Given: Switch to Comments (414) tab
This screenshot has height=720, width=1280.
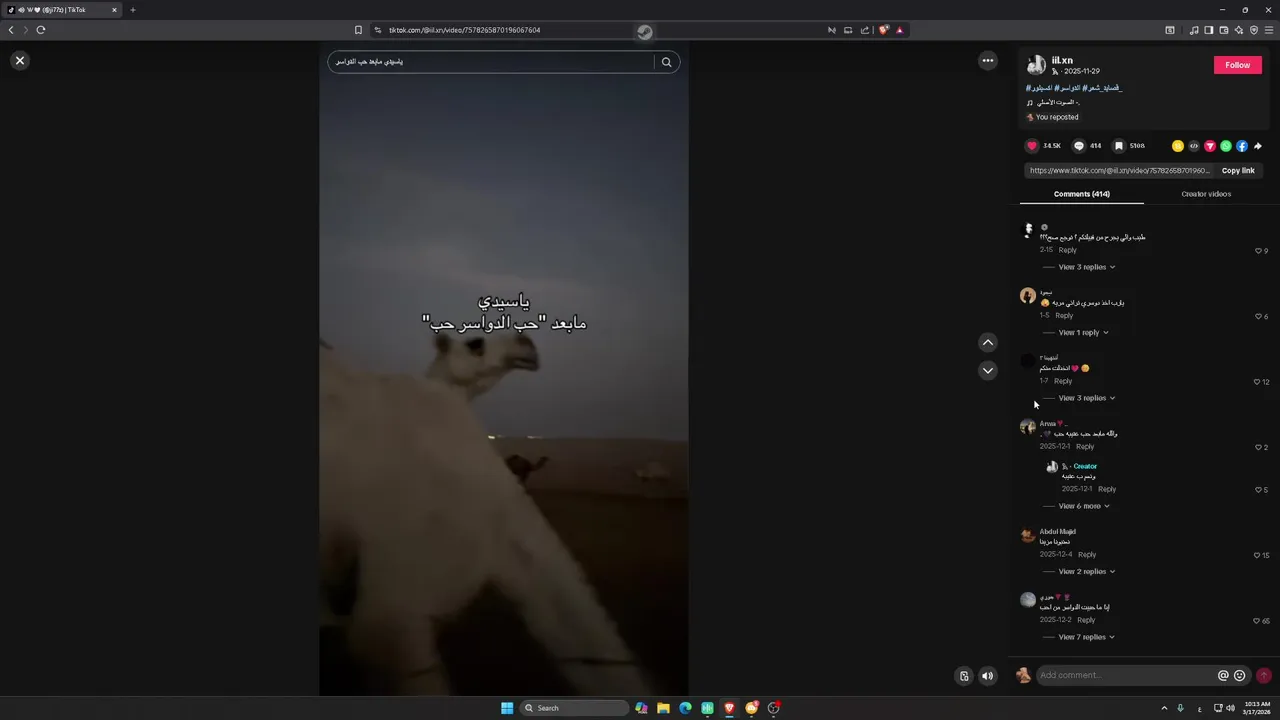Looking at the screenshot, I should [x=1082, y=194].
